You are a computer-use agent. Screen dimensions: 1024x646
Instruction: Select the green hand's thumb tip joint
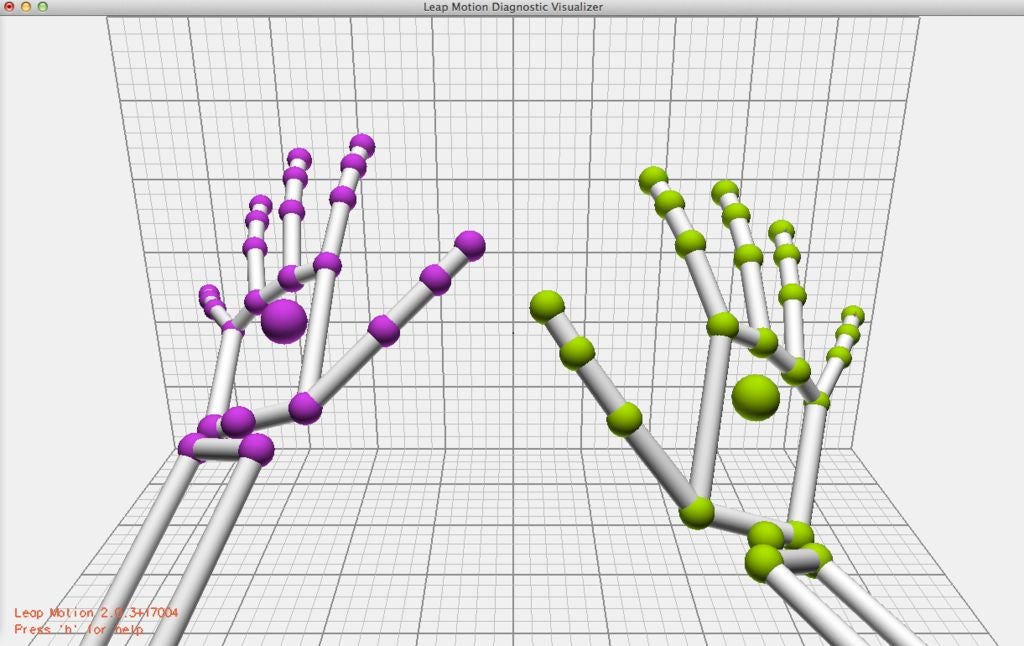(547, 306)
